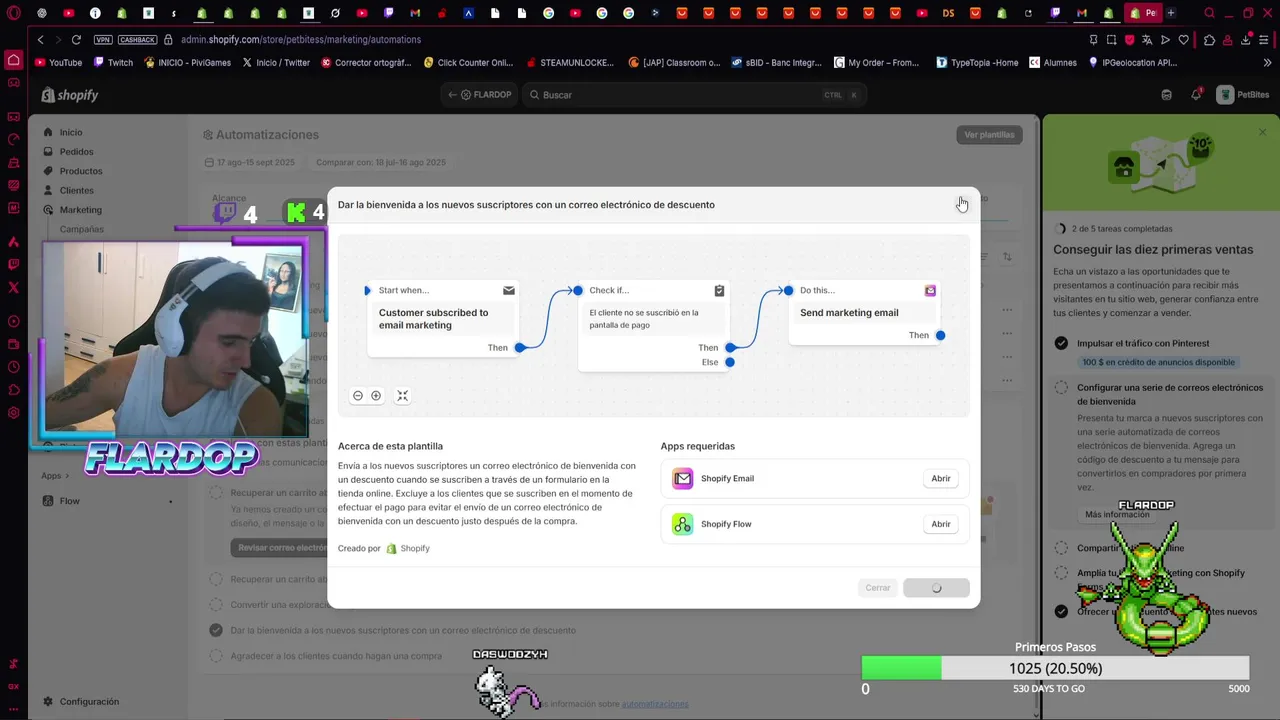Open Pedidos in the sidebar

click(76, 152)
